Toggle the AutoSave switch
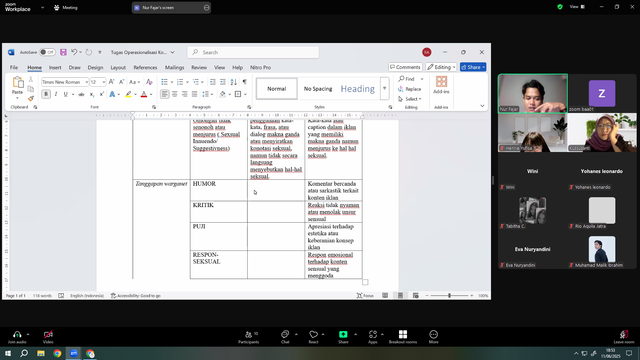 point(47,52)
